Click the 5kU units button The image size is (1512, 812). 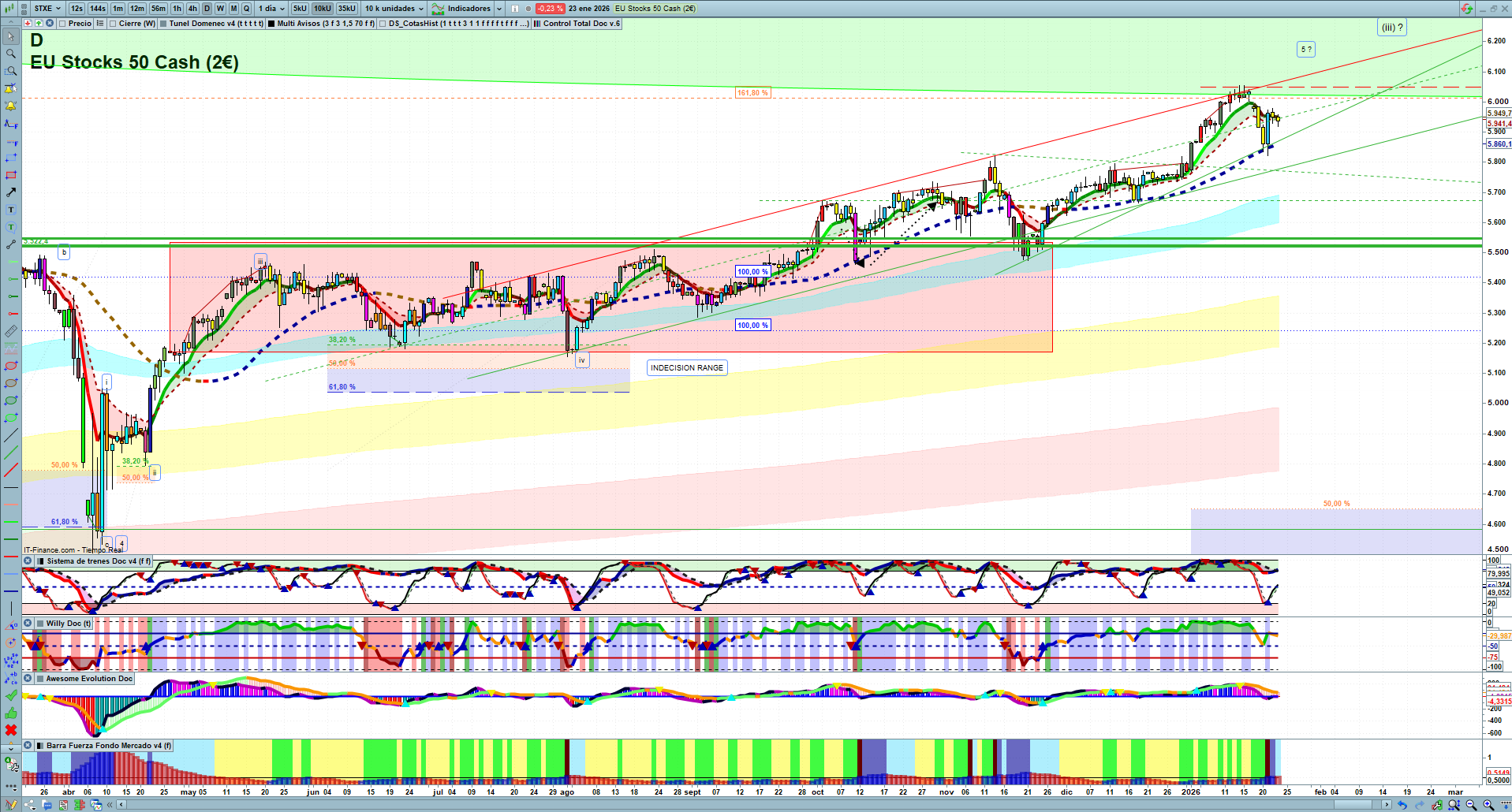click(x=300, y=9)
